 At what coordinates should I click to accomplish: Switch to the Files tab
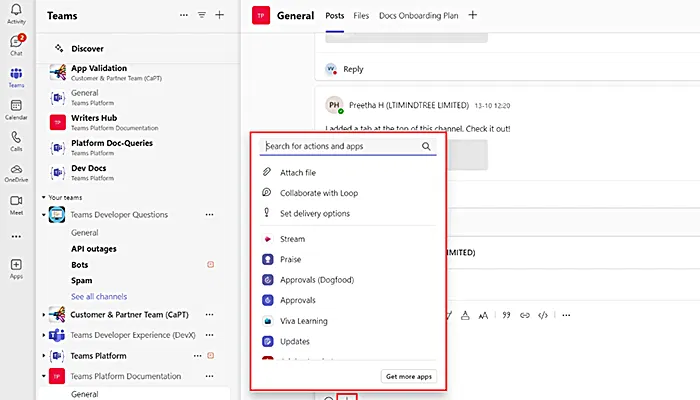pyautogui.click(x=361, y=16)
